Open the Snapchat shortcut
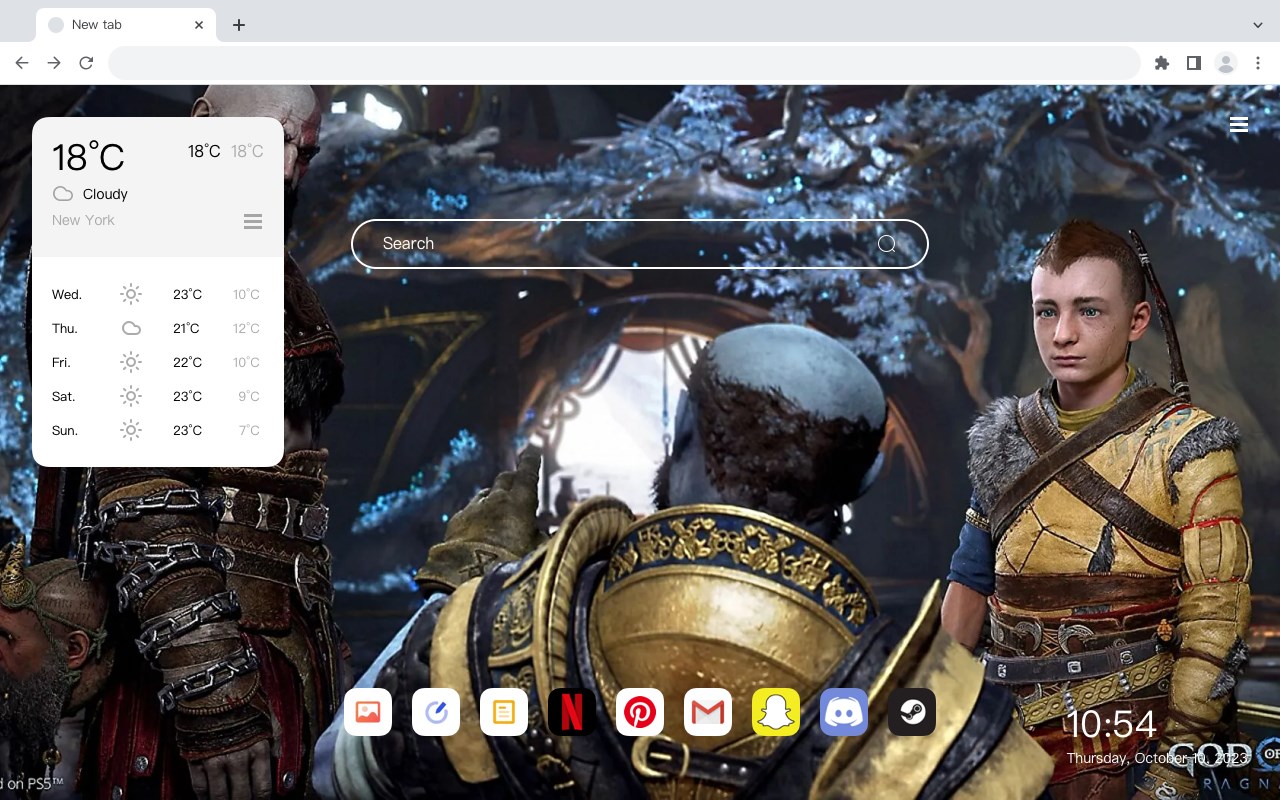 coord(776,712)
